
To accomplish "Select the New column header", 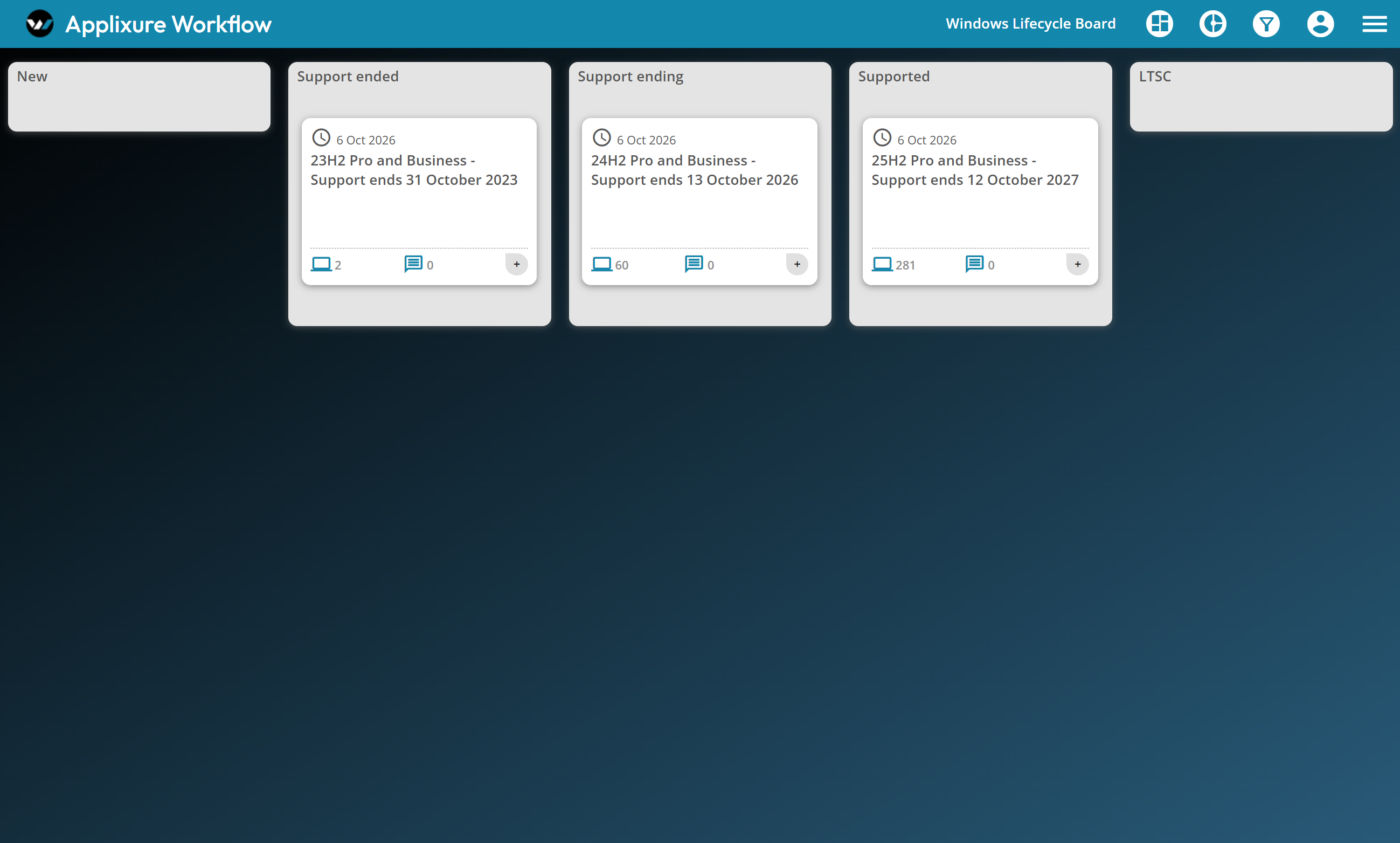I will pos(32,77).
